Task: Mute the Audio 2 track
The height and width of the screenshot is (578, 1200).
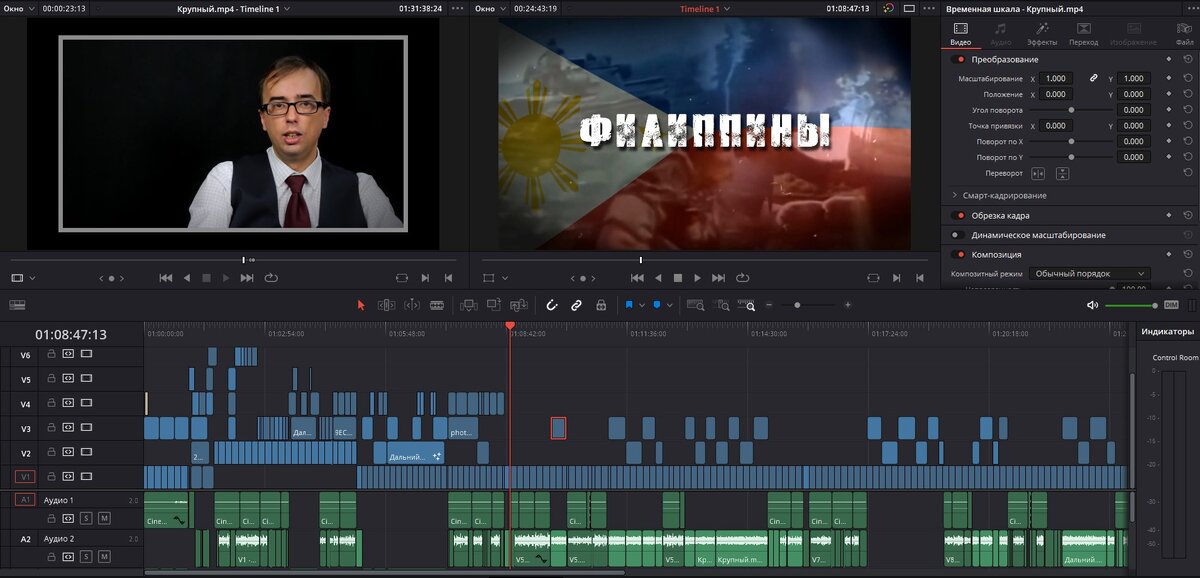Action: (x=104, y=556)
